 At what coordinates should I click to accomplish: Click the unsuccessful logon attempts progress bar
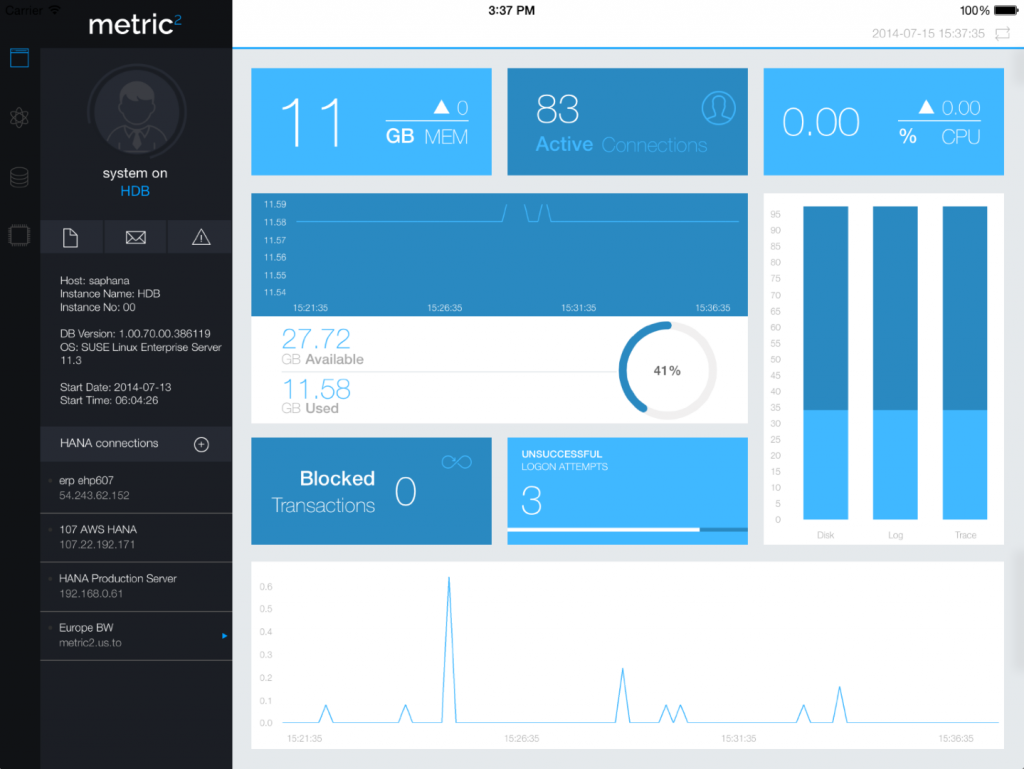(x=627, y=529)
